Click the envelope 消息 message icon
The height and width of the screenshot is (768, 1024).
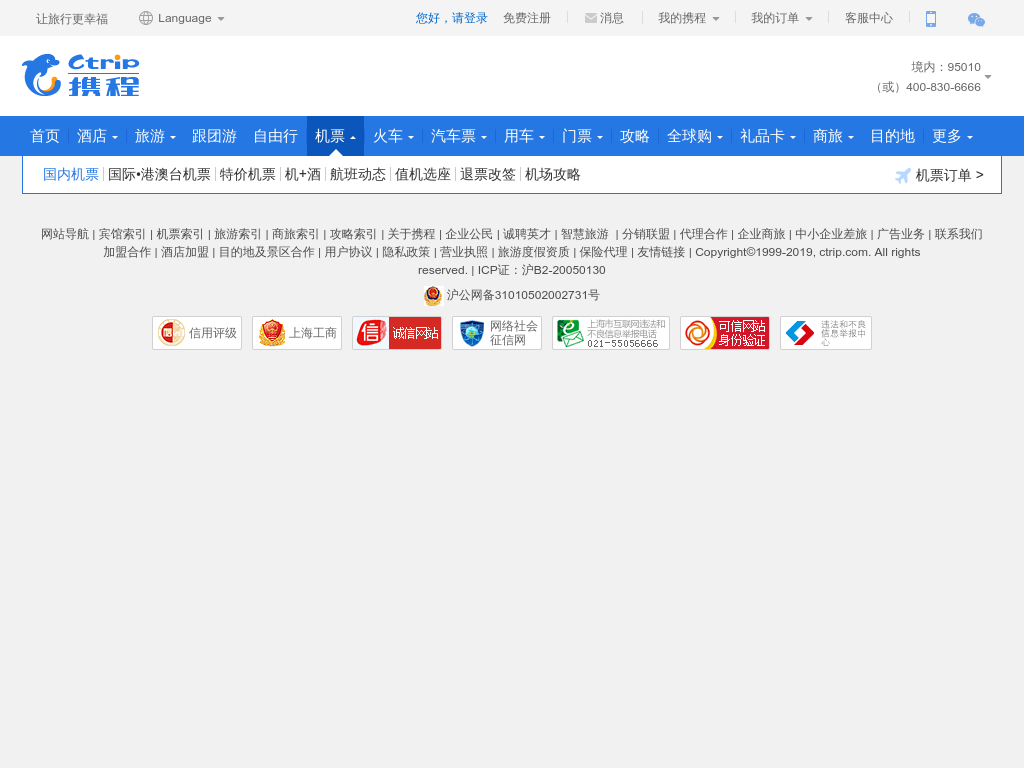click(590, 18)
